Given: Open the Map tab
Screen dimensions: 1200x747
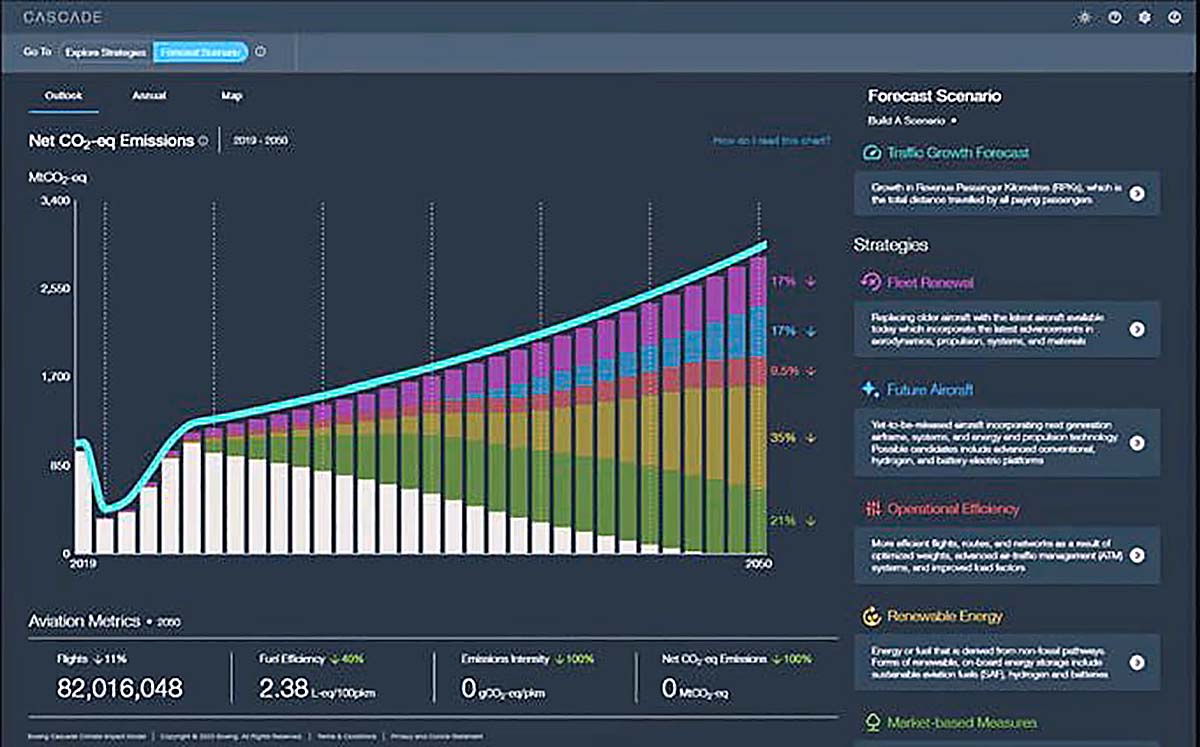Looking at the screenshot, I should pyautogui.click(x=231, y=96).
